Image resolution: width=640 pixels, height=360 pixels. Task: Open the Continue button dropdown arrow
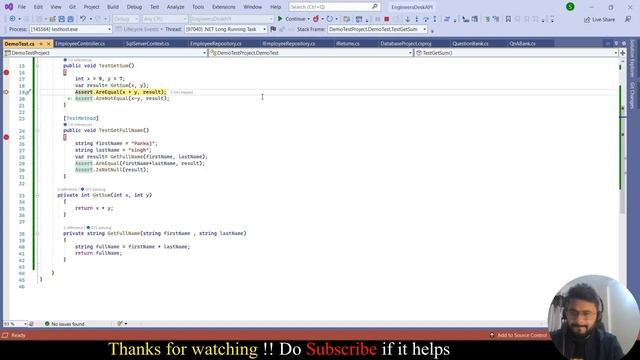coord(309,19)
